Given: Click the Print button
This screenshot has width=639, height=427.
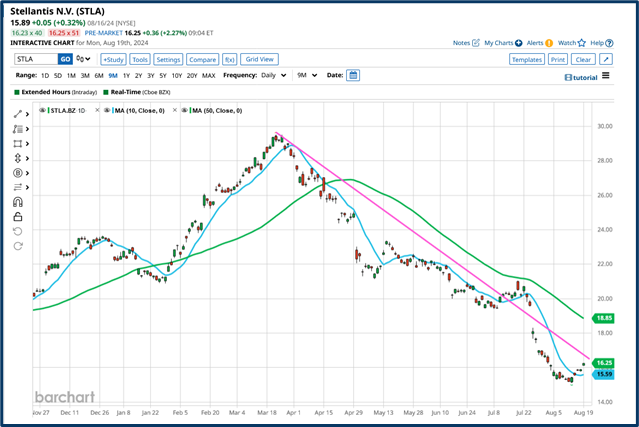Looking at the screenshot, I should 557,59.
